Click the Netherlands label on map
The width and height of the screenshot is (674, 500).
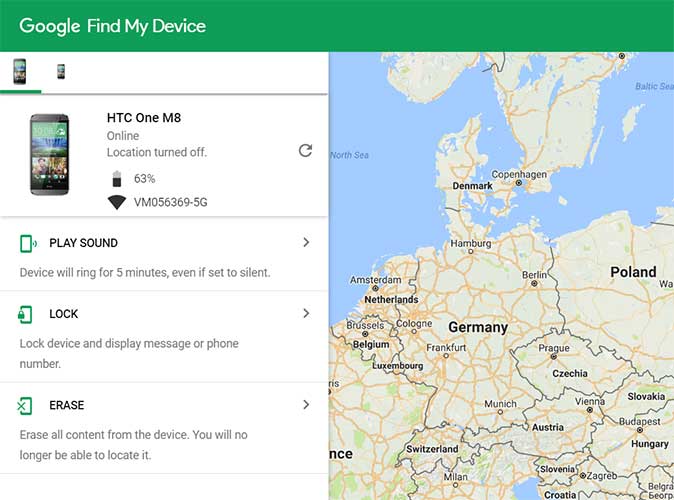point(391,300)
